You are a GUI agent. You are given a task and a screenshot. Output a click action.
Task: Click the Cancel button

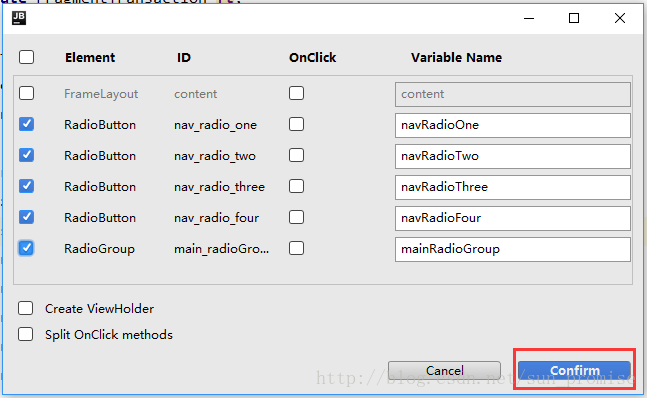(x=444, y=370)
